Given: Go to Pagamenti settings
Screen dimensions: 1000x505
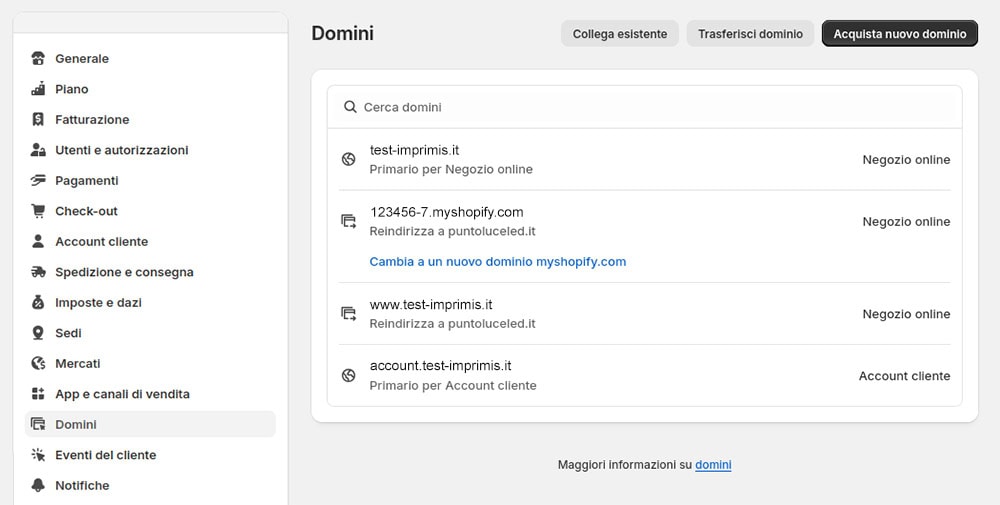Looking at the screenshot, I should click(x=150, y=181).
